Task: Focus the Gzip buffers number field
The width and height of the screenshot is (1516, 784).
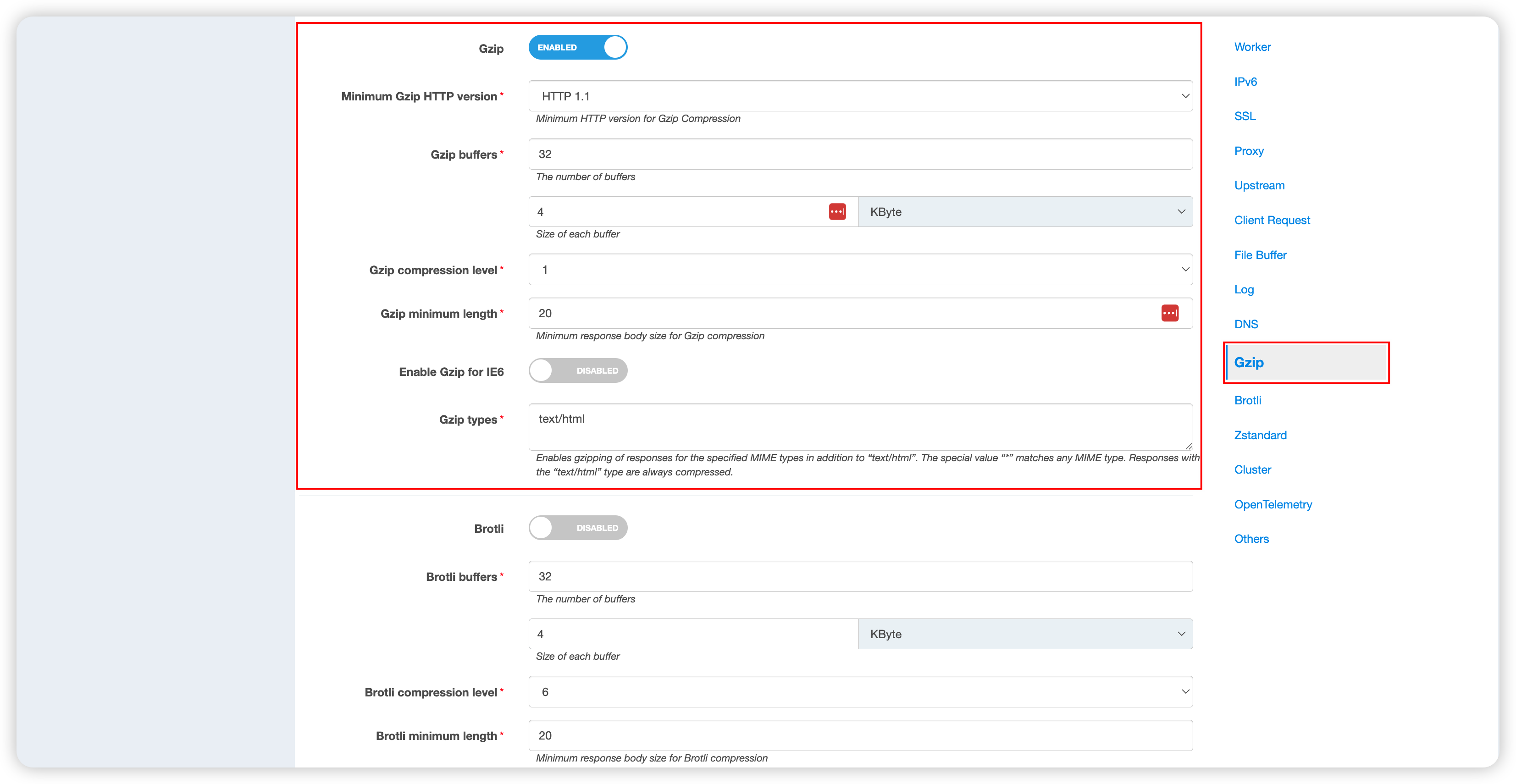Action: tap(860, 154)
